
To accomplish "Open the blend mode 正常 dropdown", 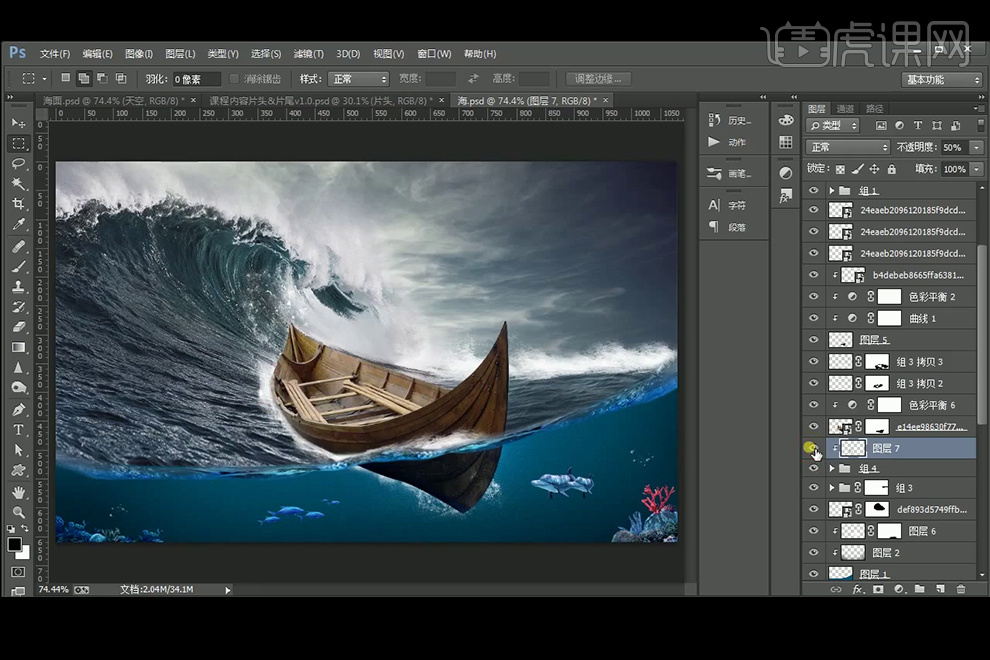I will 848,147.
